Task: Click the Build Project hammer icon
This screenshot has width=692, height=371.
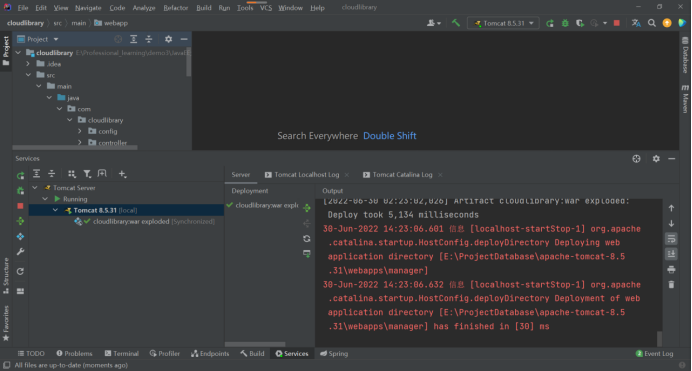Action: pyautogui.click(x=455, y=23)
